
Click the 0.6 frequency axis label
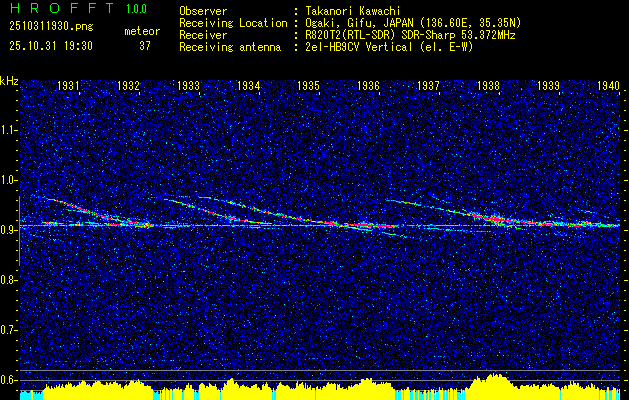pyautogui.click(x=7, y=380)
